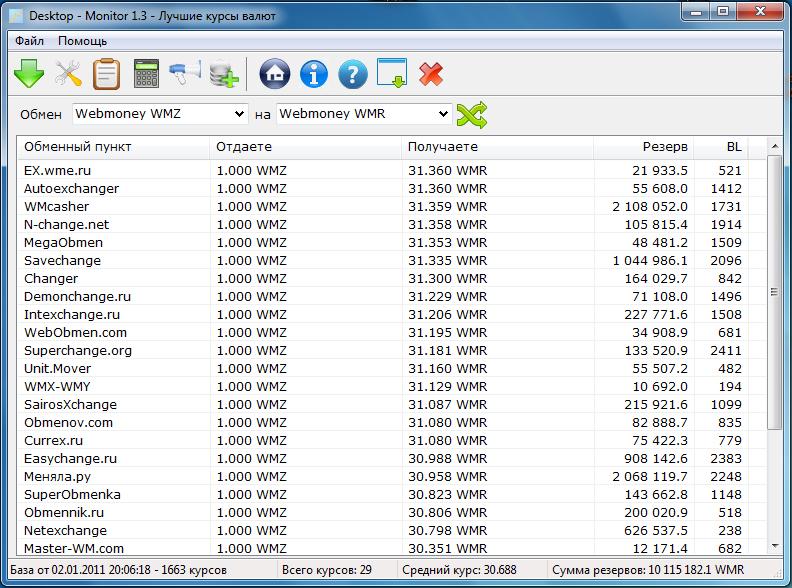Image resolution: width=792 pixels, height=588 pixels.
Task: Click the Средний курс: 30.688 status entry
Action: coord(460,570)
